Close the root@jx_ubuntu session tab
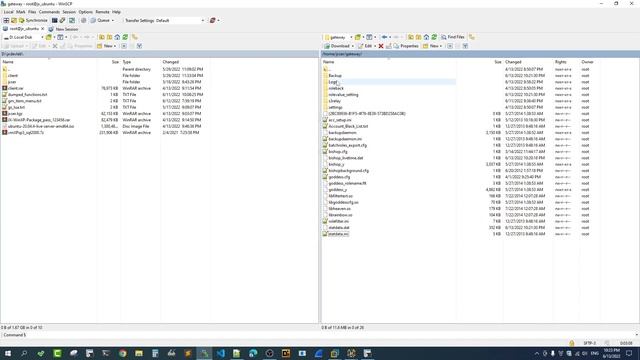This screenshot has width=640, height=360. coord(42,29)
